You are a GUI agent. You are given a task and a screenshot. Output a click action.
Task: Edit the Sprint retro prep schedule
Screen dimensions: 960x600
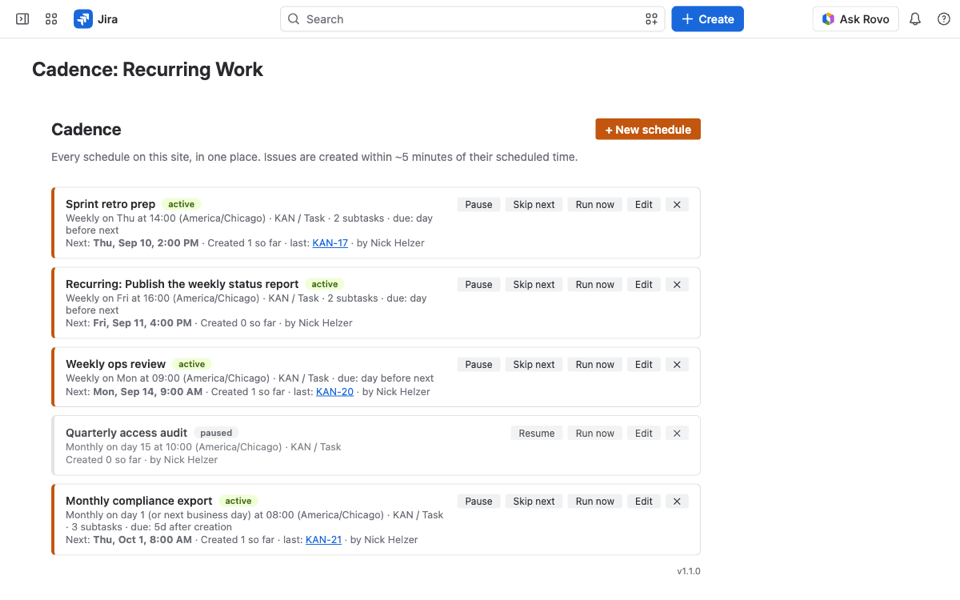[643, 204]
